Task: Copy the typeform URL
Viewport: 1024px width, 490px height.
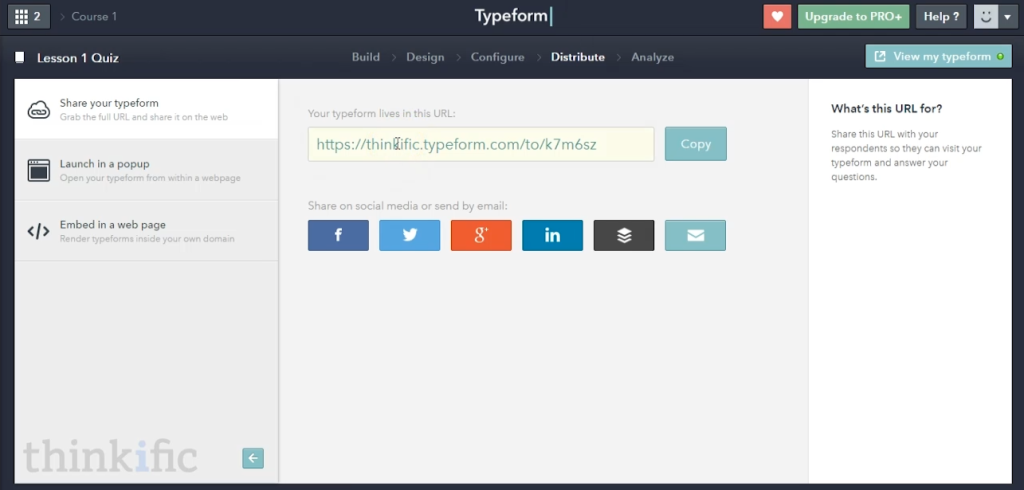Action: (696, 144)
